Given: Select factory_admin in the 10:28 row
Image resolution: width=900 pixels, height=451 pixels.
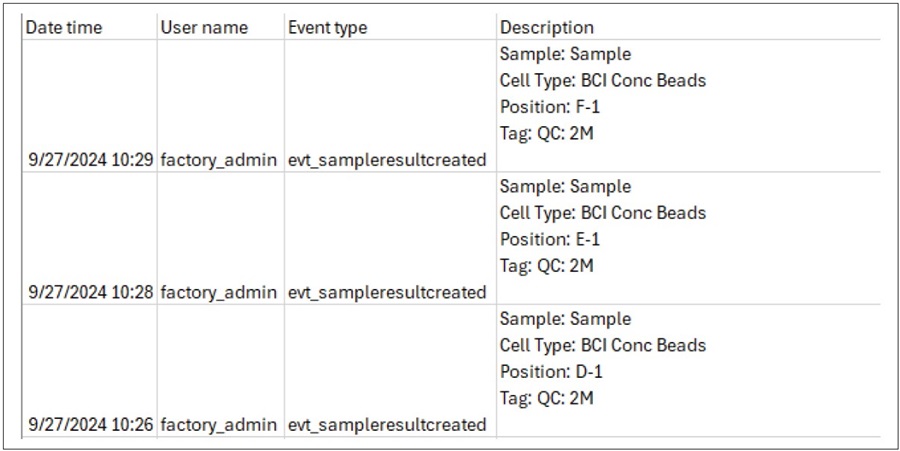Looking at the screenshot, I should (x=218, y=293).
